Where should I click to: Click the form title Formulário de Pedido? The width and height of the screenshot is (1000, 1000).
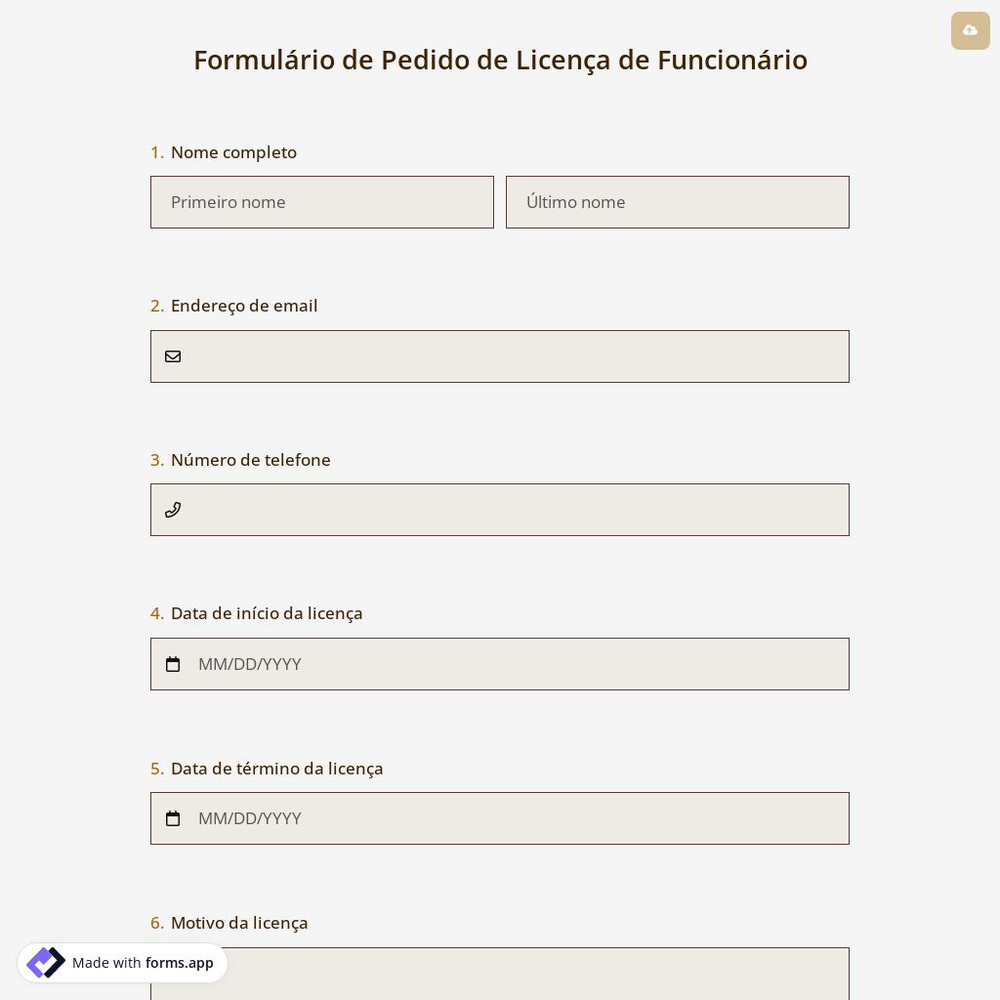[x=500, y=60]
